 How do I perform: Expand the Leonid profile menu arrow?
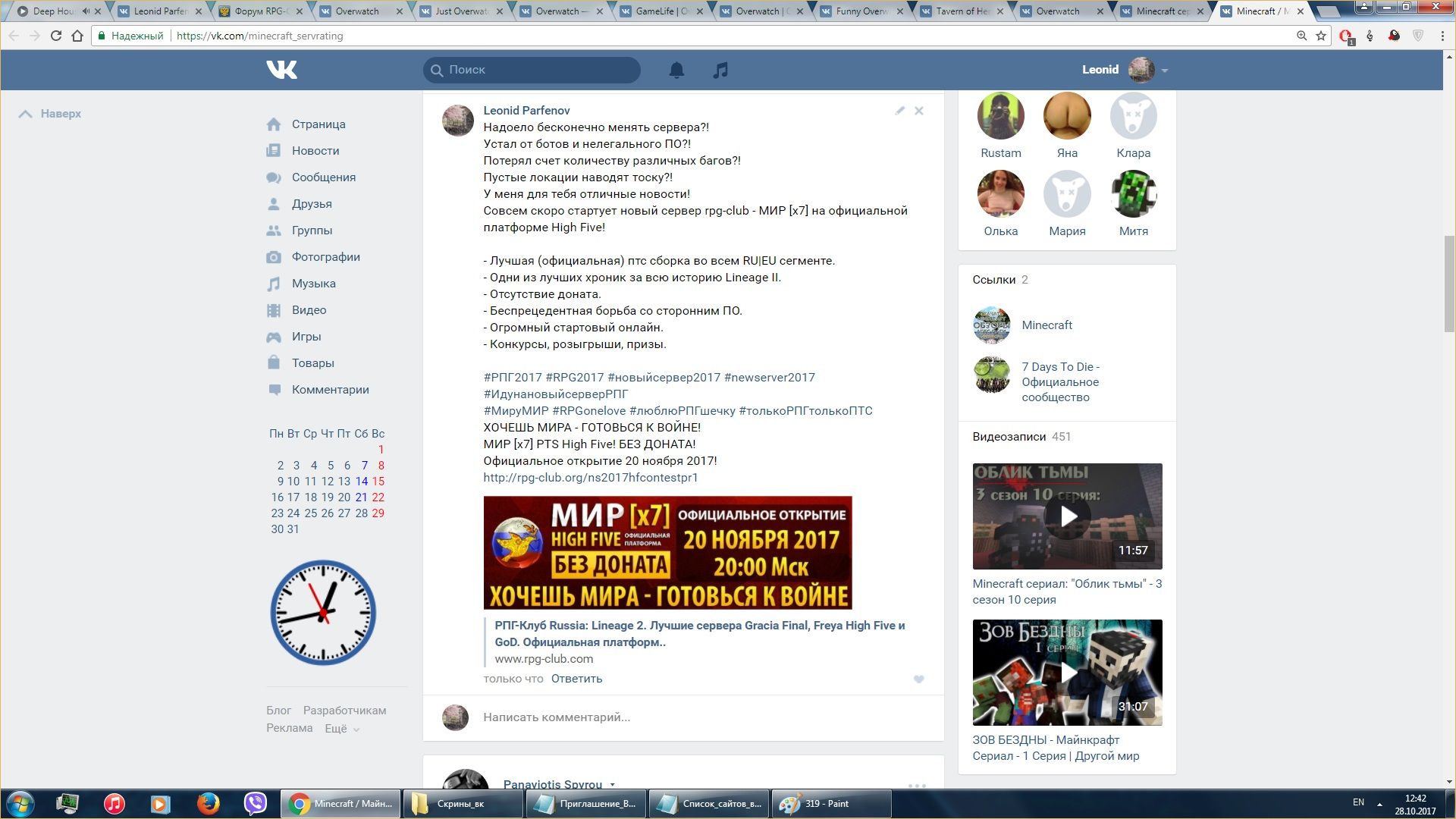[x=1165, y=71]
